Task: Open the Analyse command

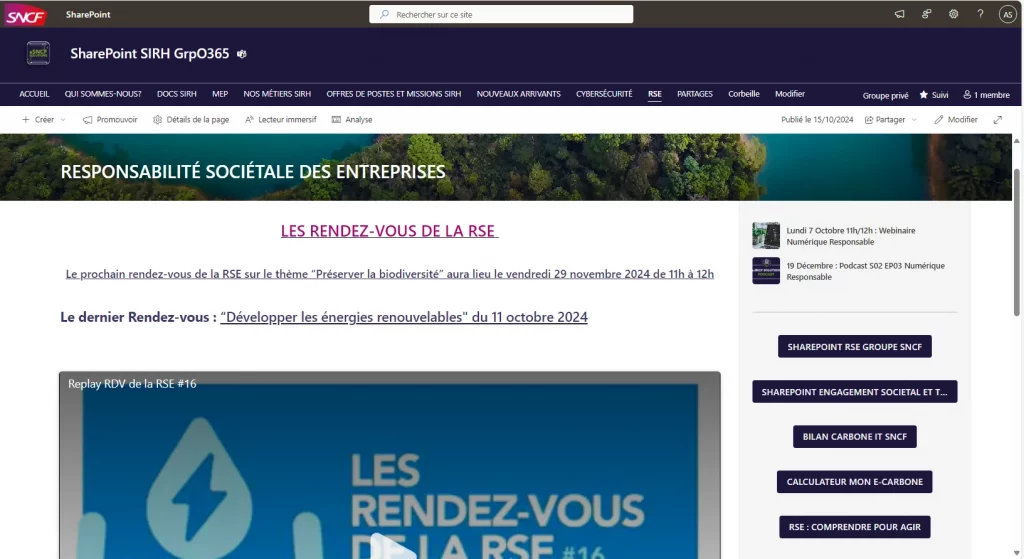Action: pyautogui.click(x=352, y=120)
